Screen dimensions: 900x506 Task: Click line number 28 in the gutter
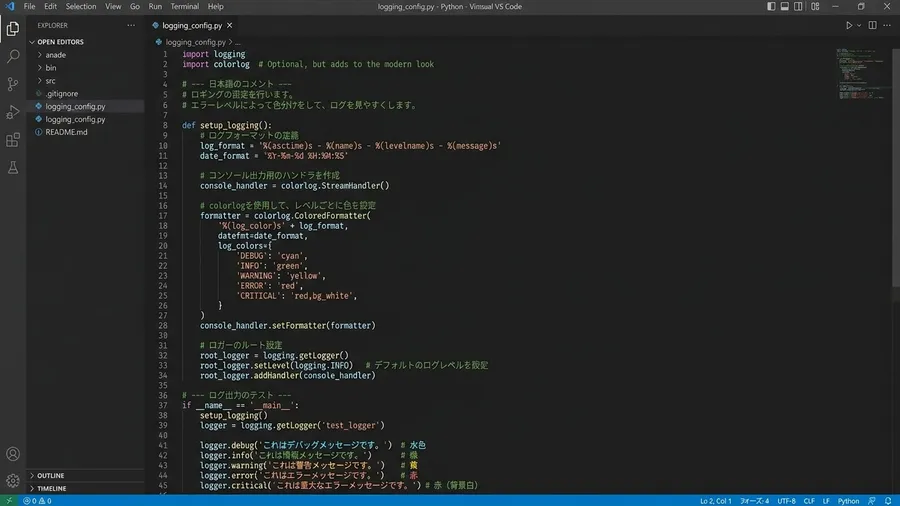click(164, 325)
